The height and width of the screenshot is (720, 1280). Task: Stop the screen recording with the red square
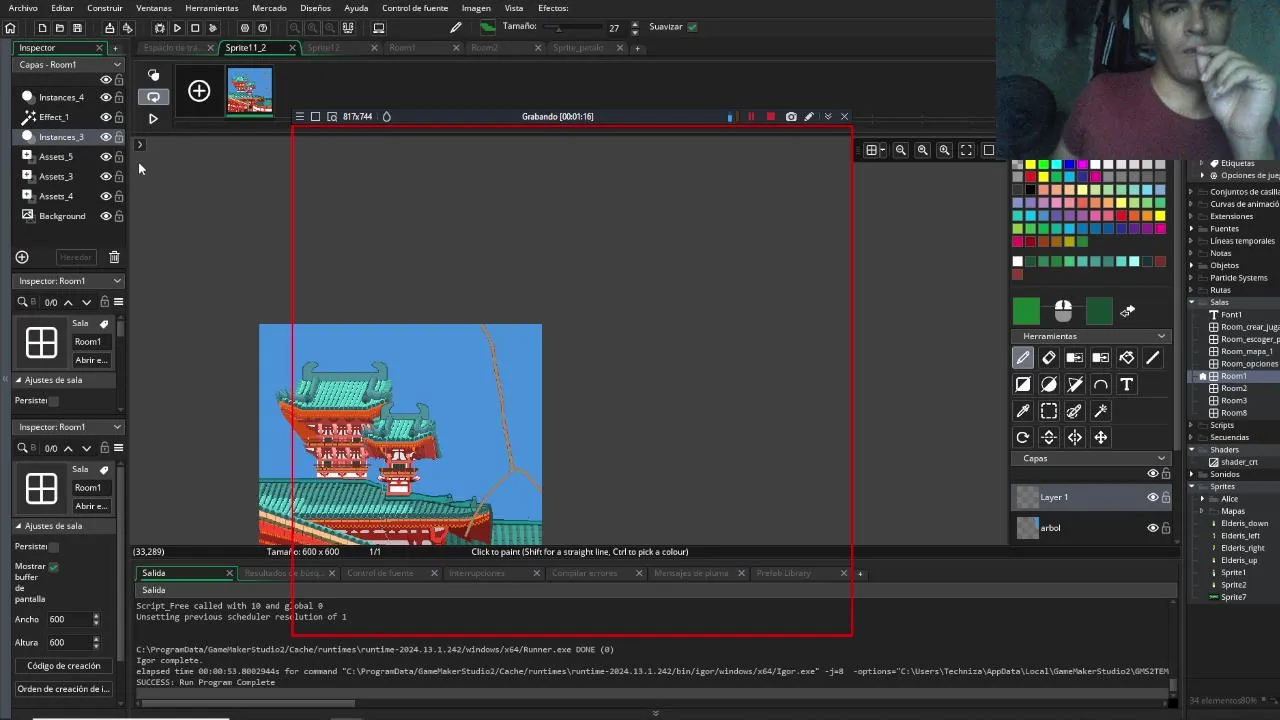[x=771, y=117]
